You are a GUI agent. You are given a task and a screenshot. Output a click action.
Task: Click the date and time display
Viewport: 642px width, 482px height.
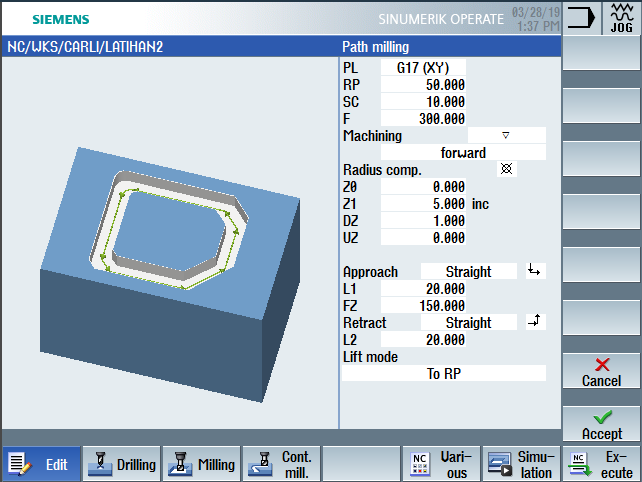coord(535,19)
